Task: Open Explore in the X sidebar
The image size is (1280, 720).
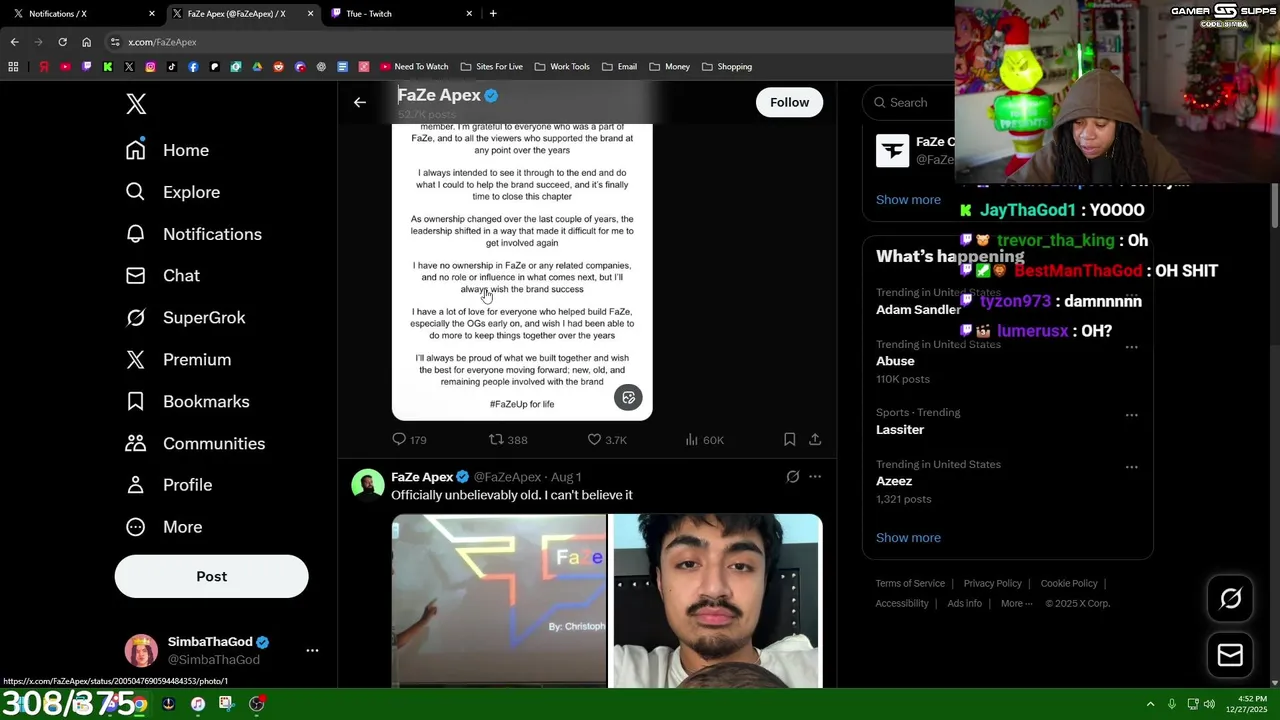Action: click(x=172, y=192)
